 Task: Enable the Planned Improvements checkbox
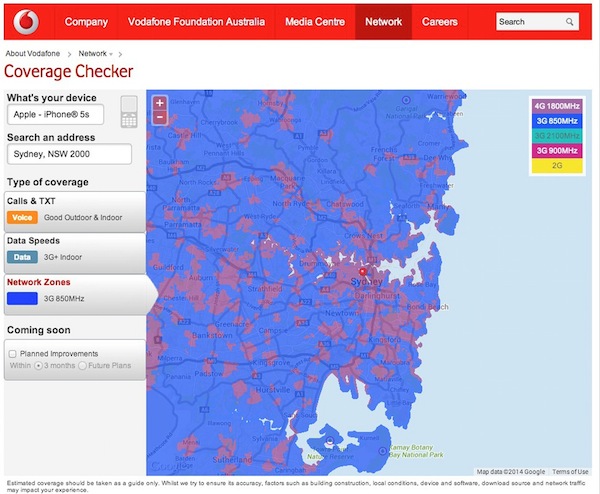click(13, 354)
